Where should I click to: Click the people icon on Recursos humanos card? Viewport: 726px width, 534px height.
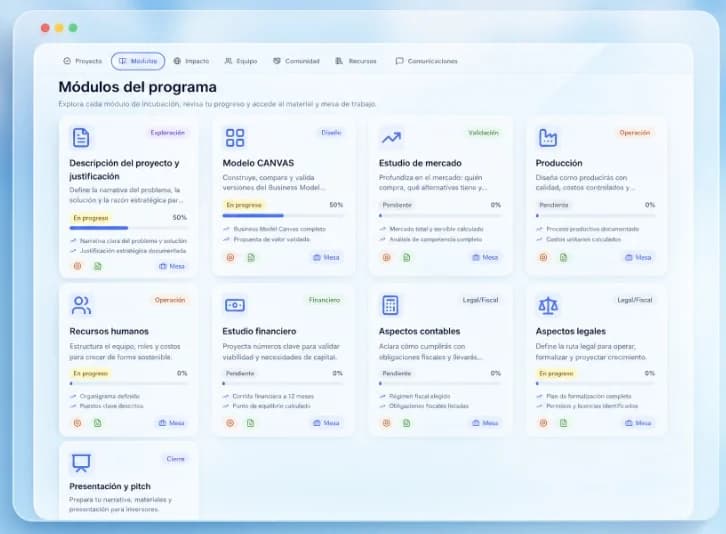click(x=81, y=305)
